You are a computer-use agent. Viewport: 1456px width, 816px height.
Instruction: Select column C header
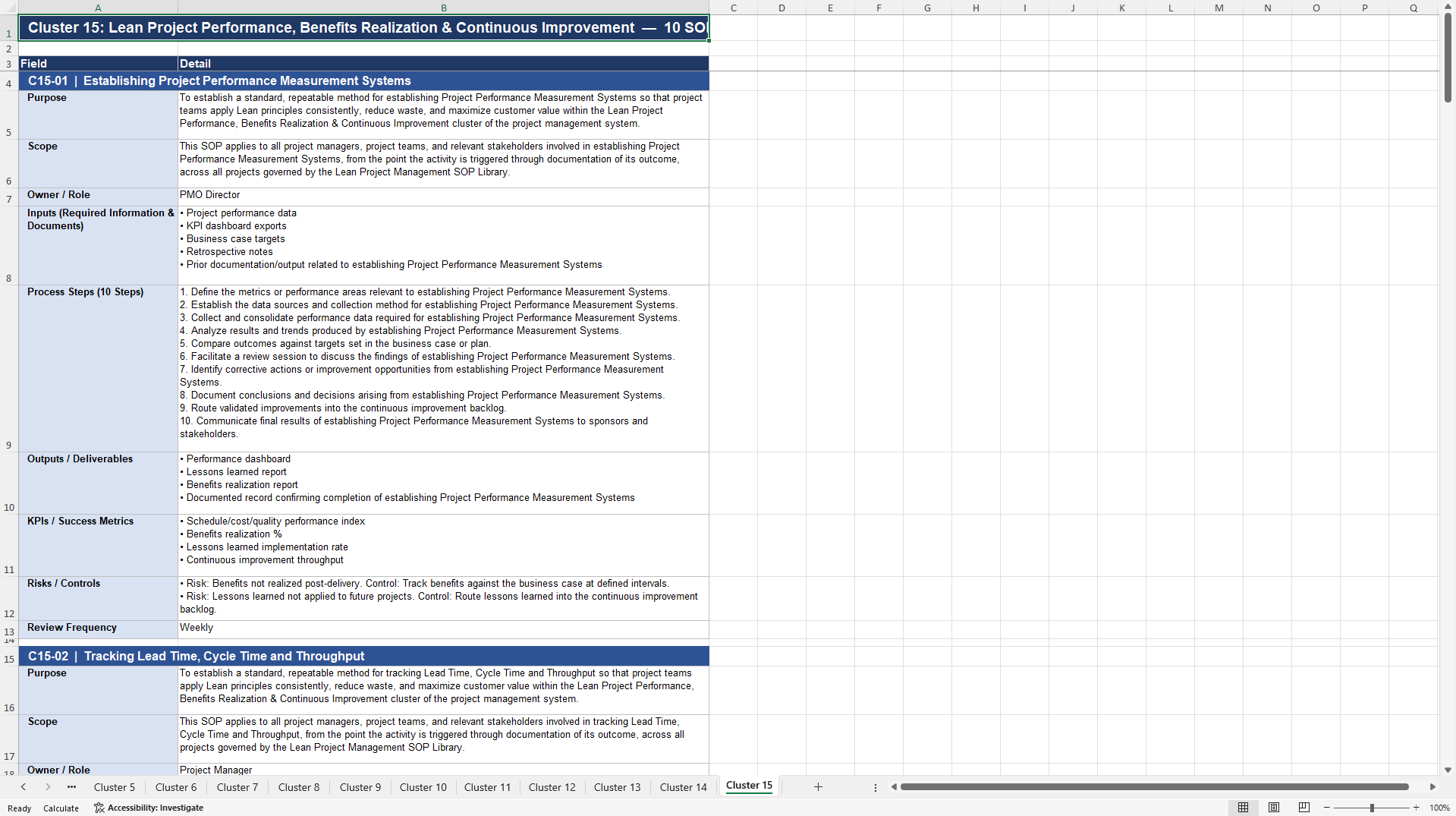[734, 8]
